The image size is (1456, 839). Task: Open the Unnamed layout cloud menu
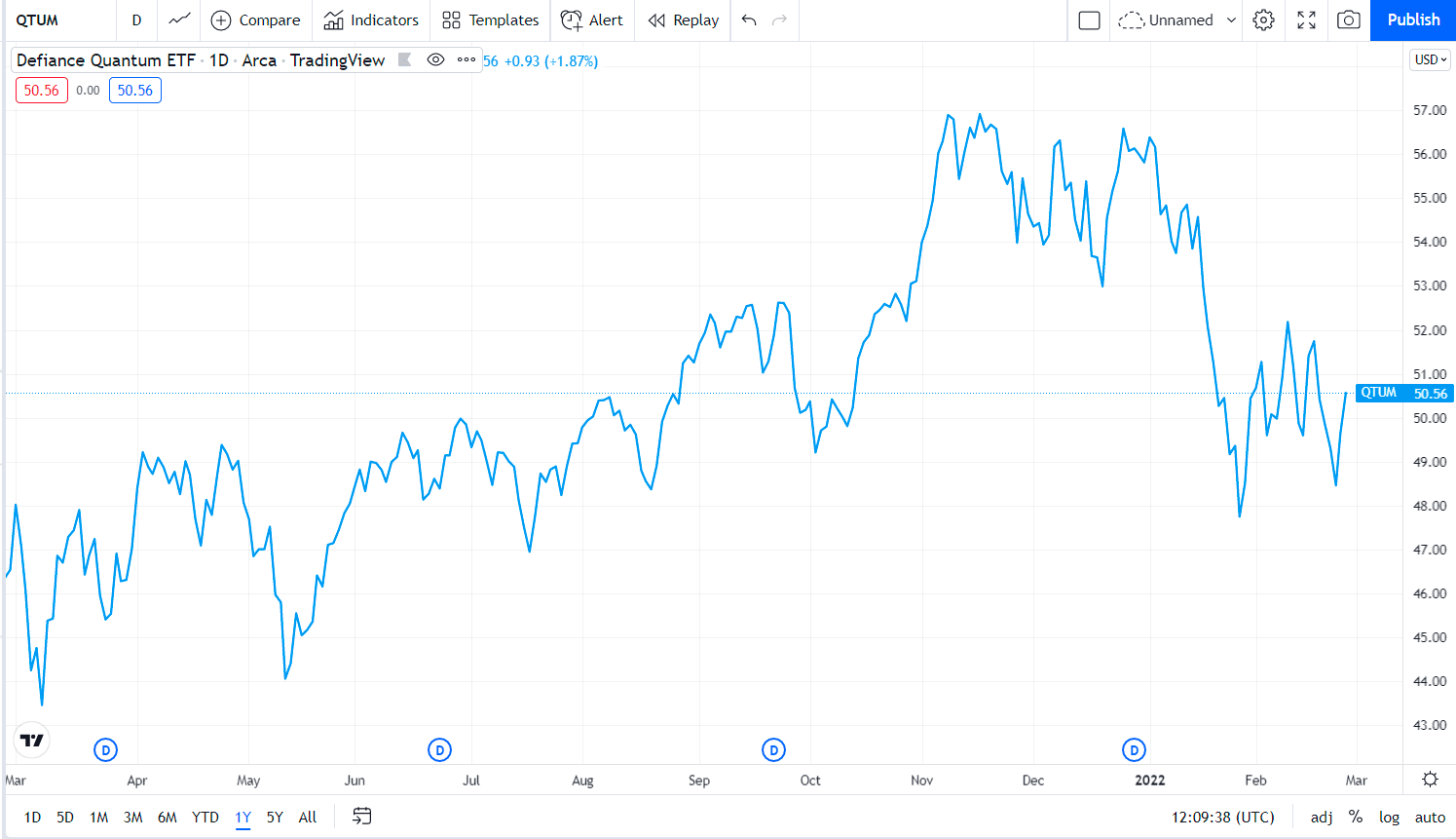[x=1165, y=19]
